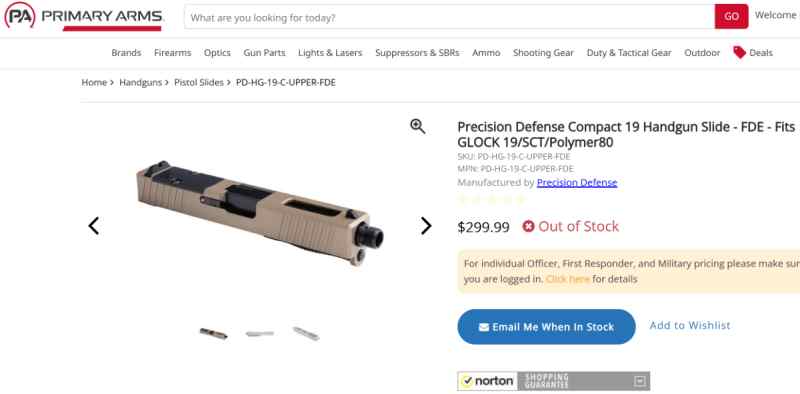Open the Suppressors & SBRs menu
This screenshot has width=800, height=394.
point(417,53)
